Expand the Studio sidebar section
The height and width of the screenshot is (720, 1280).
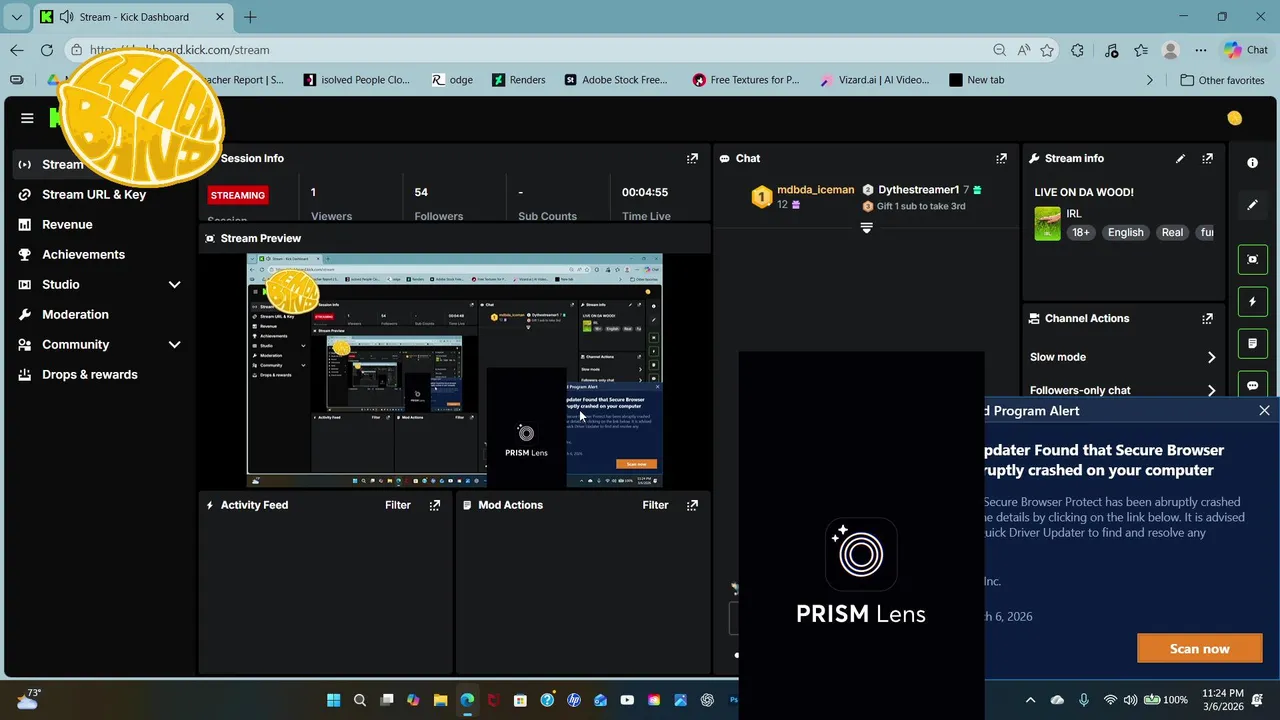(x=174, y=285)
